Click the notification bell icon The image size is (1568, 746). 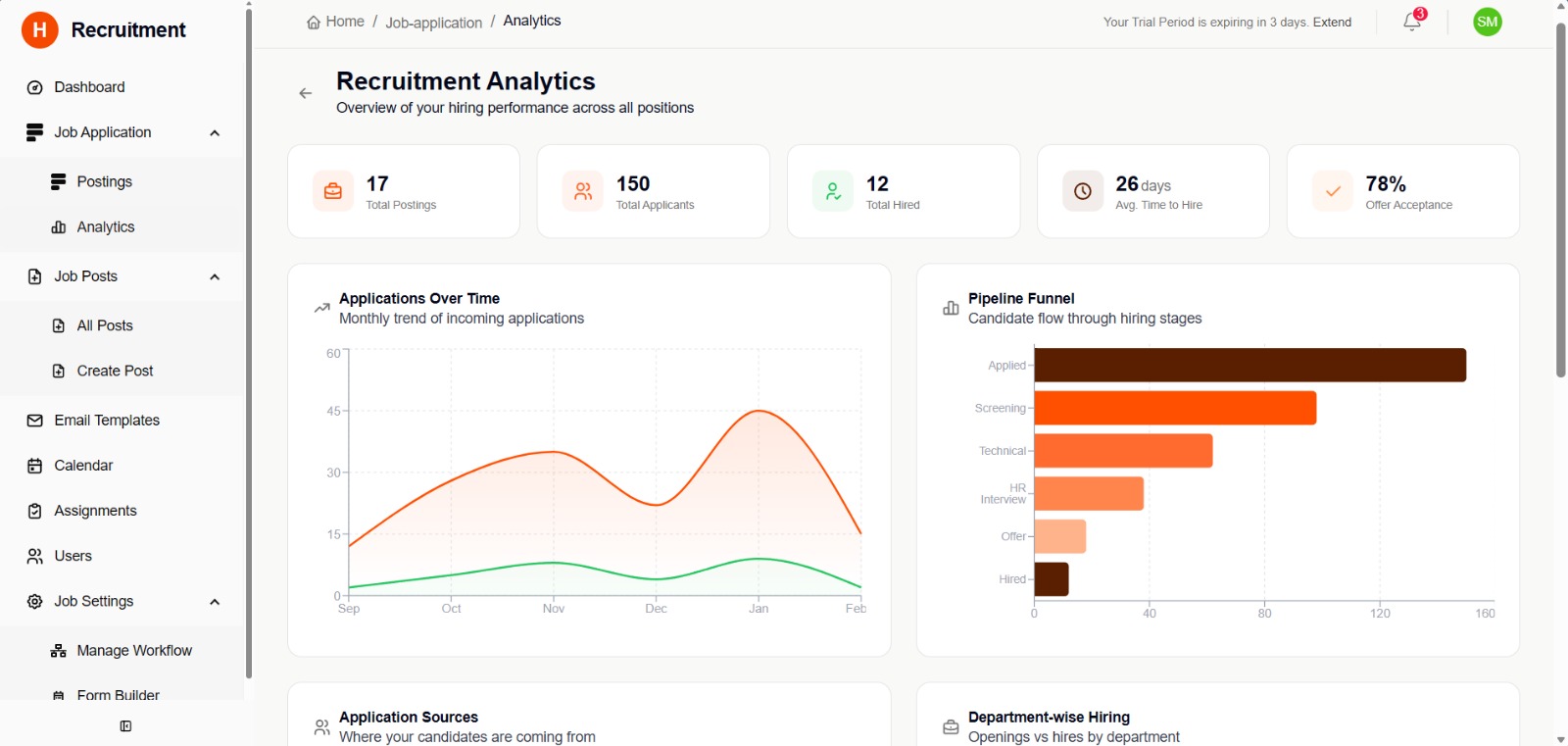(x=1411, y=22)
